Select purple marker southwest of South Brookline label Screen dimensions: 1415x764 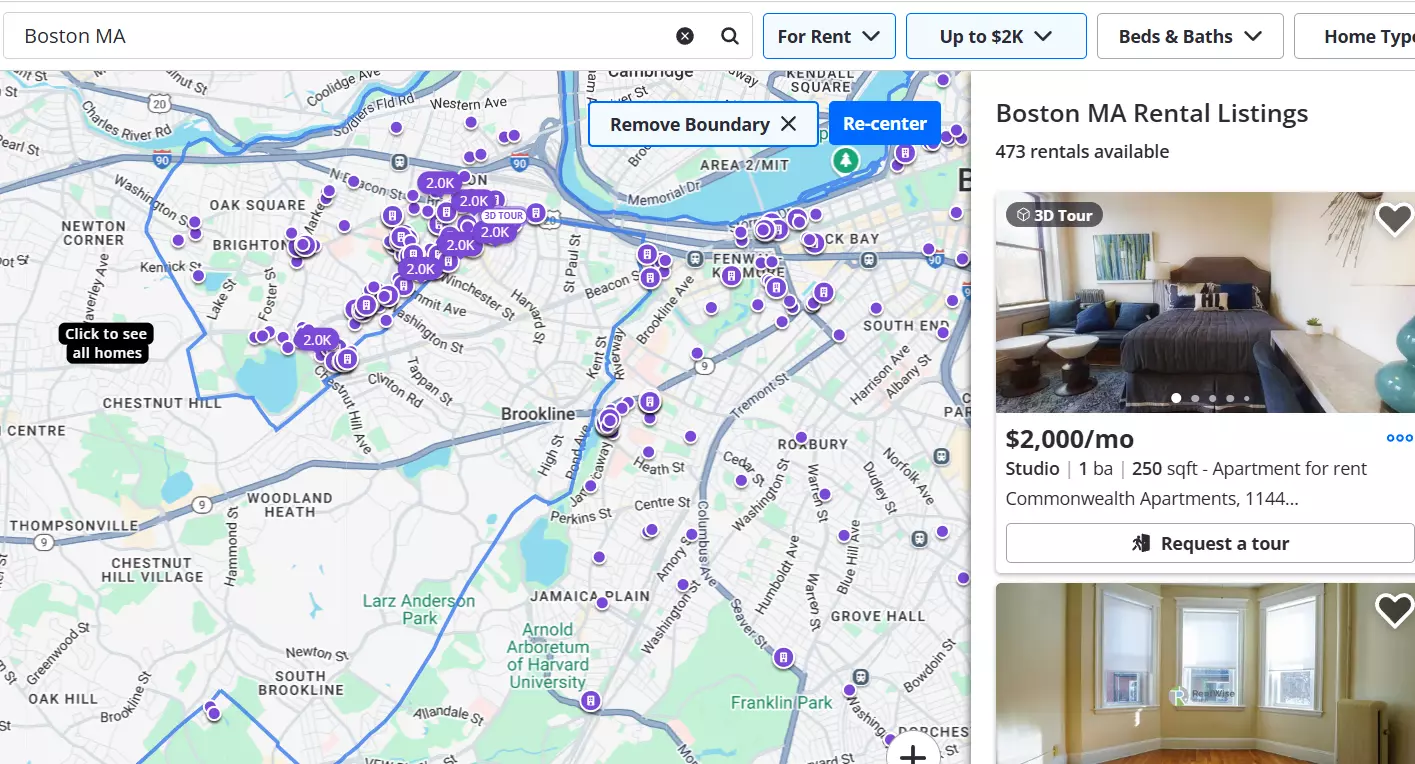213,713
